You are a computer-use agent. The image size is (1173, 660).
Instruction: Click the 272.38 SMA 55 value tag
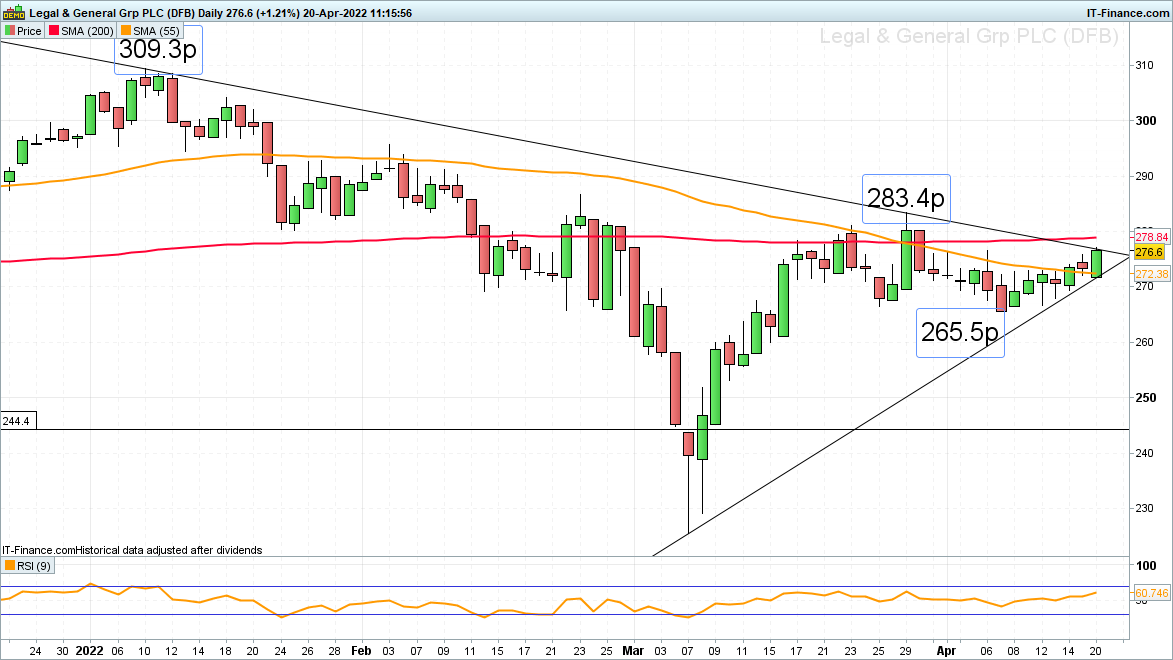[x=1151, y=274]
